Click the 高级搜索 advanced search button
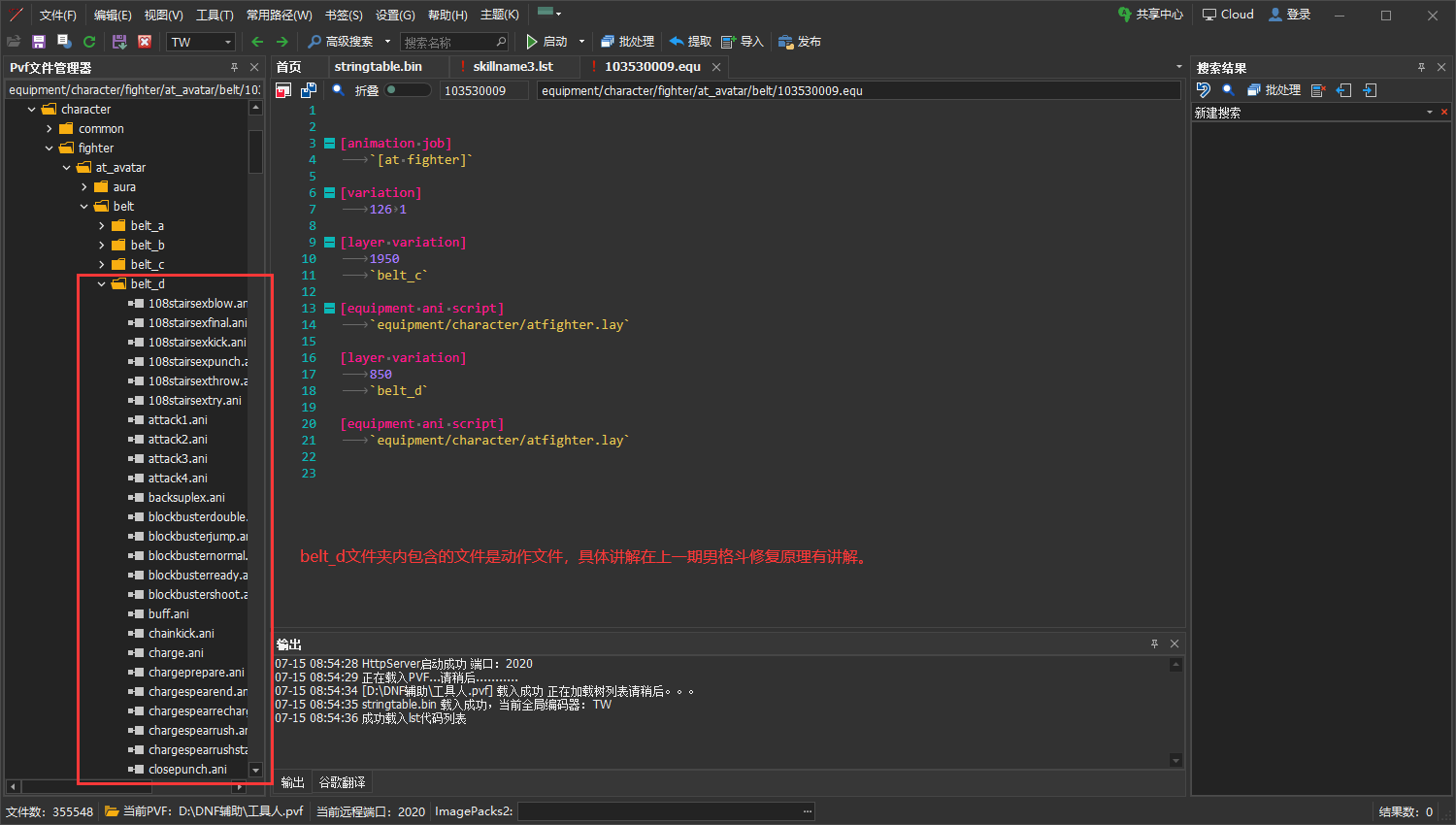Viewport: 1456px width, 825px height. tap(341, 42)
